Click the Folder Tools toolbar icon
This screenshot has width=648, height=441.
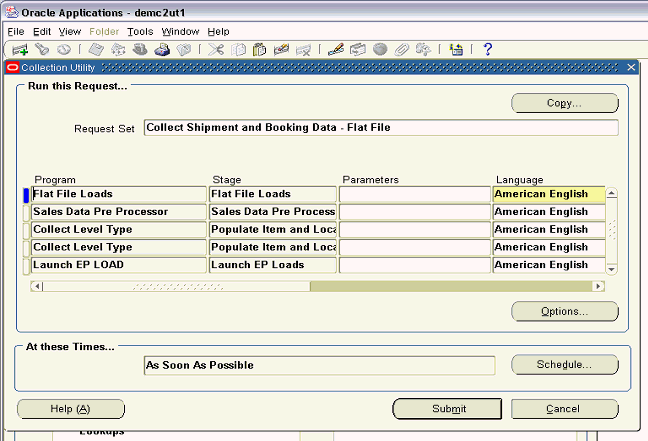[x=423, y=50]
